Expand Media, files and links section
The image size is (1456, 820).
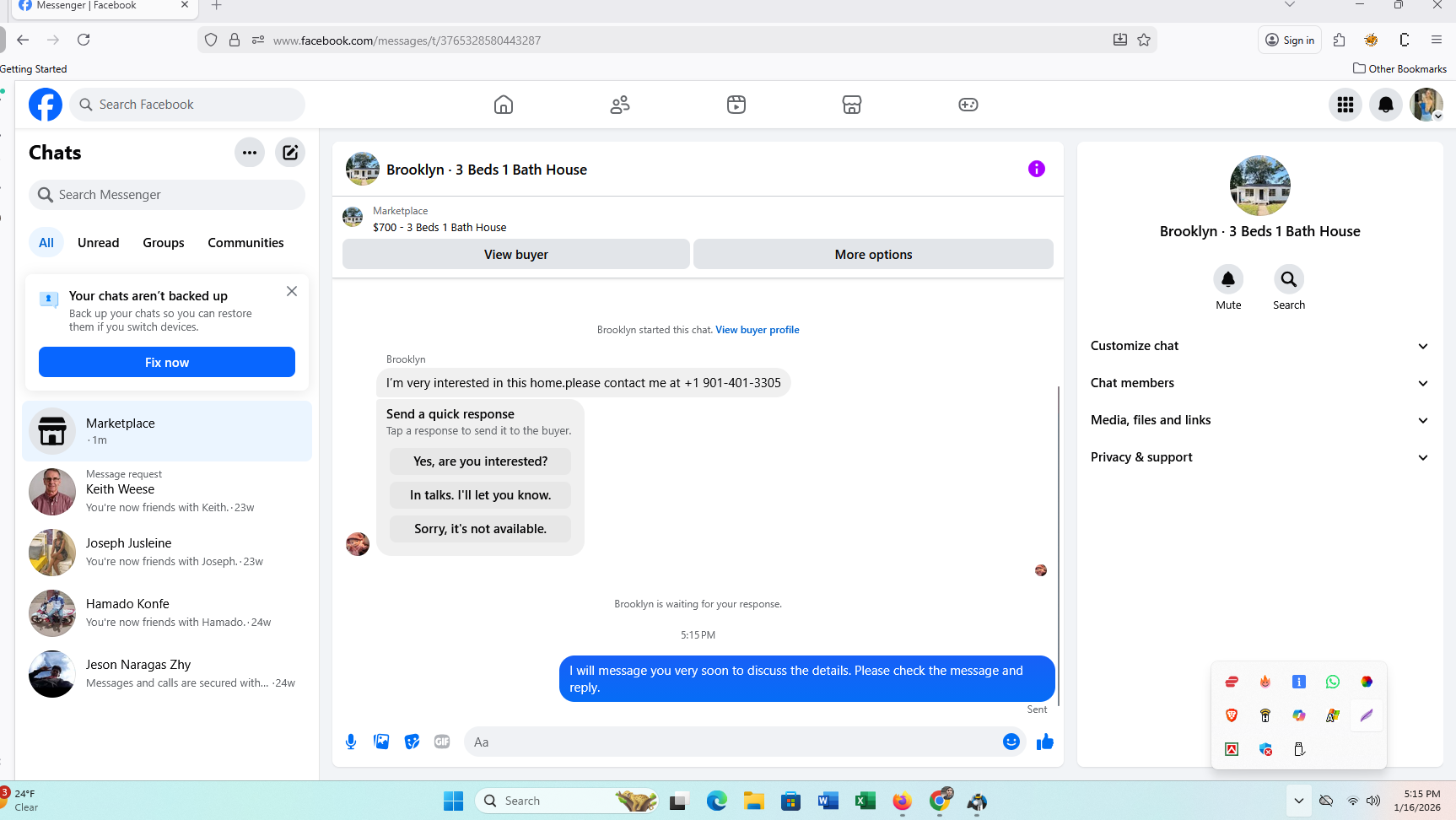[x=1259, y=420]
